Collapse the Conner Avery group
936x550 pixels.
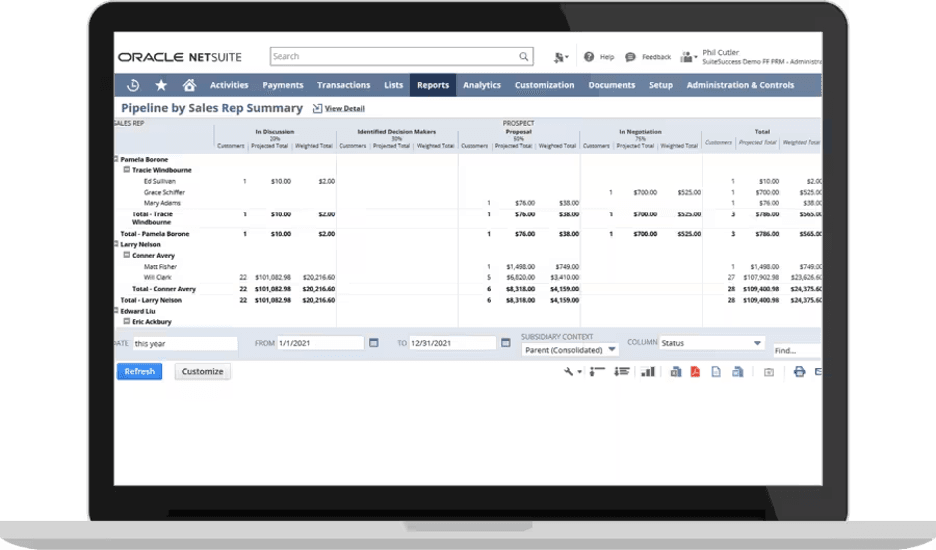127,255
